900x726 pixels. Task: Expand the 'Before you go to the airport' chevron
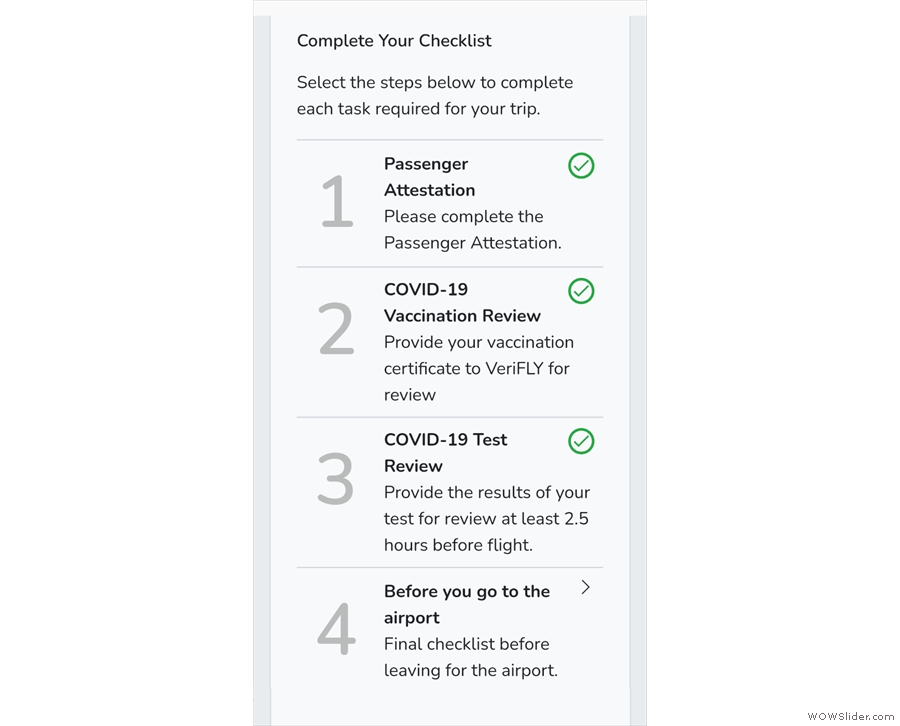(585, 588)
